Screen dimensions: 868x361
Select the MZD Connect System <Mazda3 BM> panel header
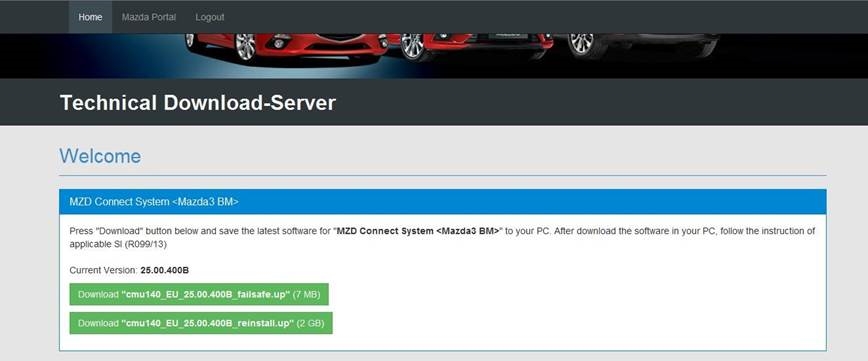click(x=442, y=202)
